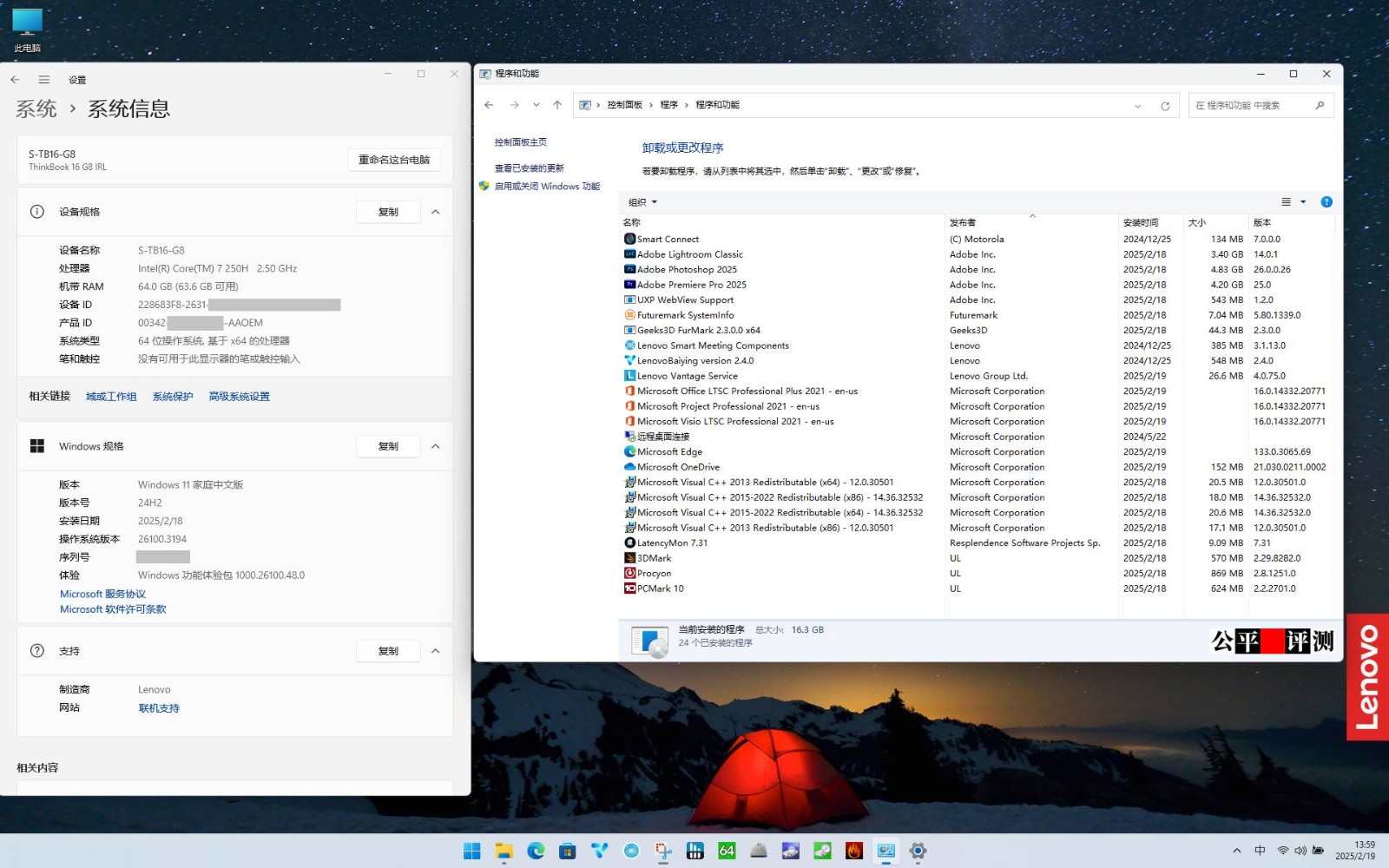Click the 系统 breadcrumb in Settings

coord(36,108)
